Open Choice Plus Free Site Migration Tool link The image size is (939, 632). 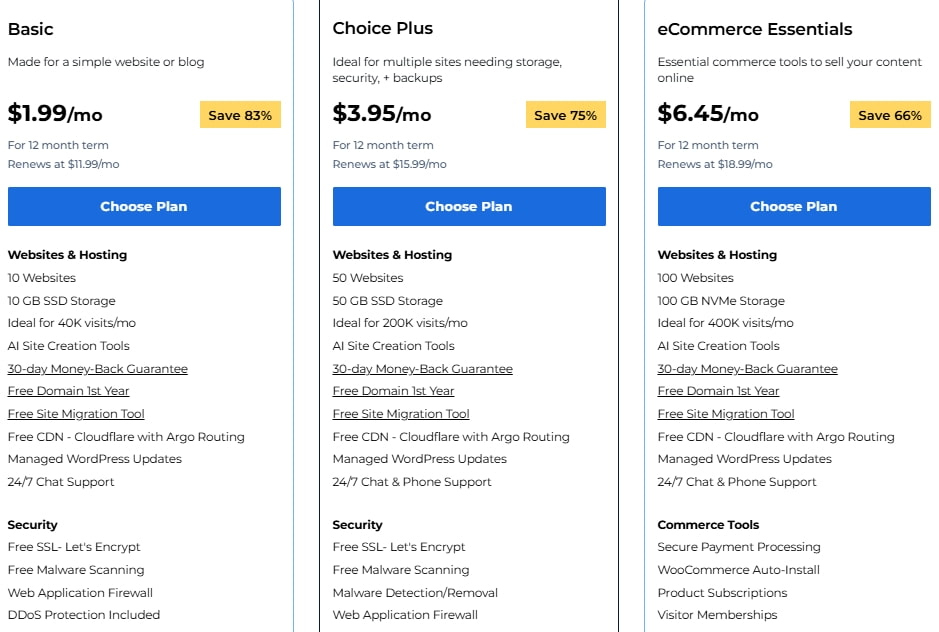pos(401,414)
